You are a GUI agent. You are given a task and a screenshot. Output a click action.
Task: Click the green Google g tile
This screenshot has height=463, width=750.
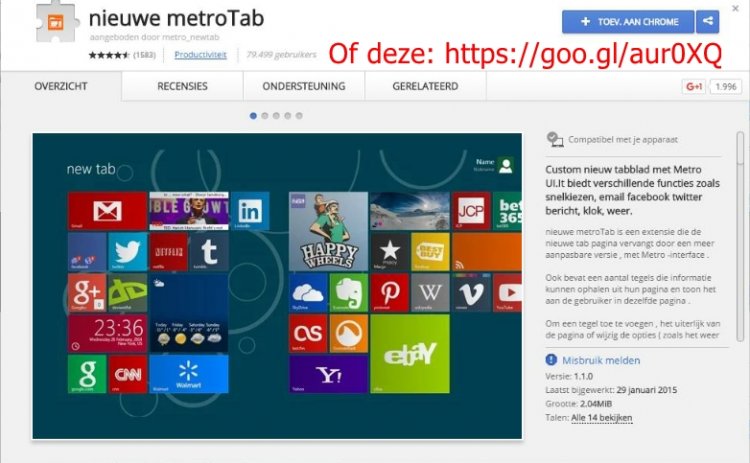click(x=87, y=374)
